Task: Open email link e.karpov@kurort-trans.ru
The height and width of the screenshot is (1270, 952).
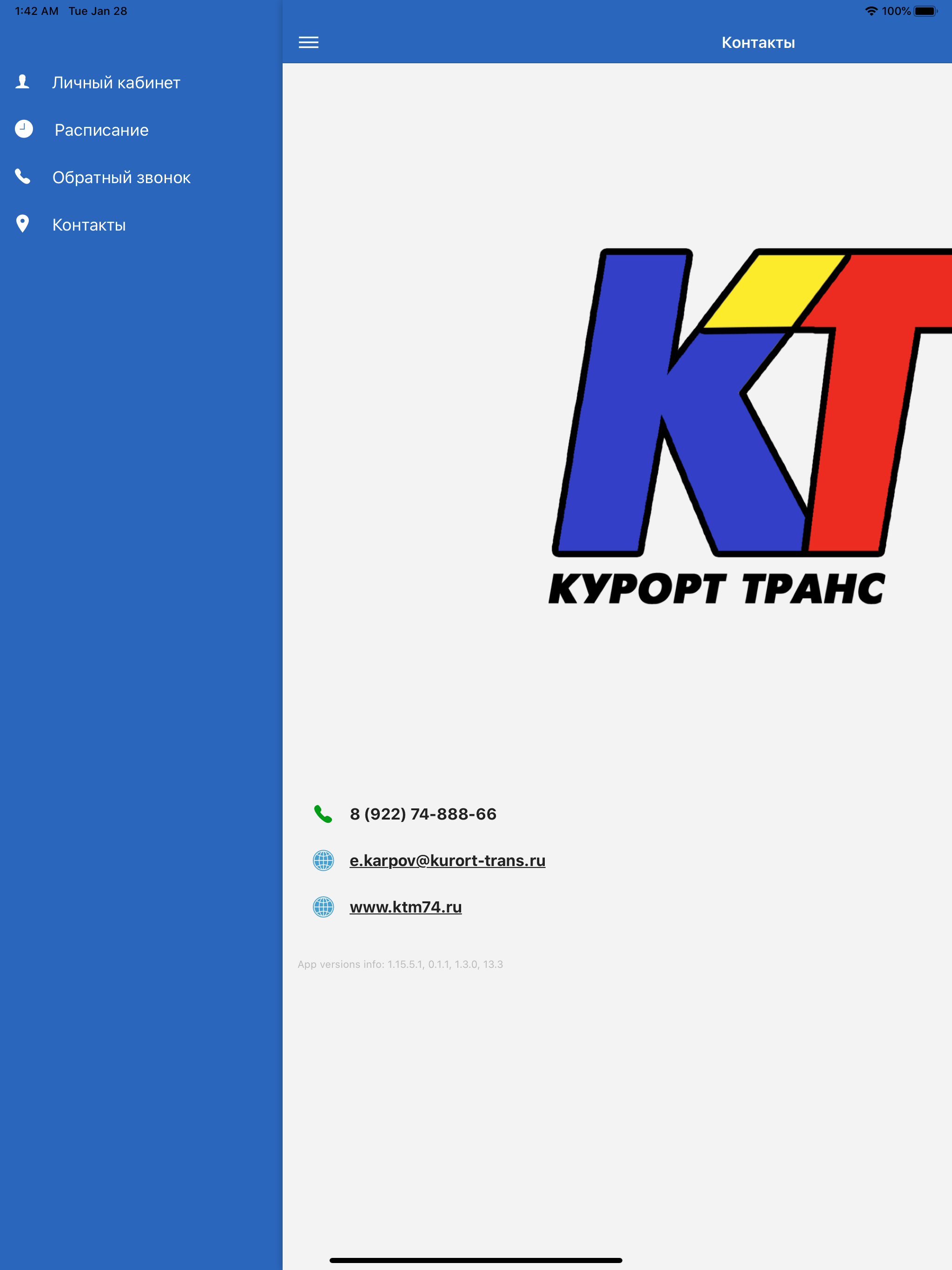Action: pyautogui.click(x=447, y=860)
